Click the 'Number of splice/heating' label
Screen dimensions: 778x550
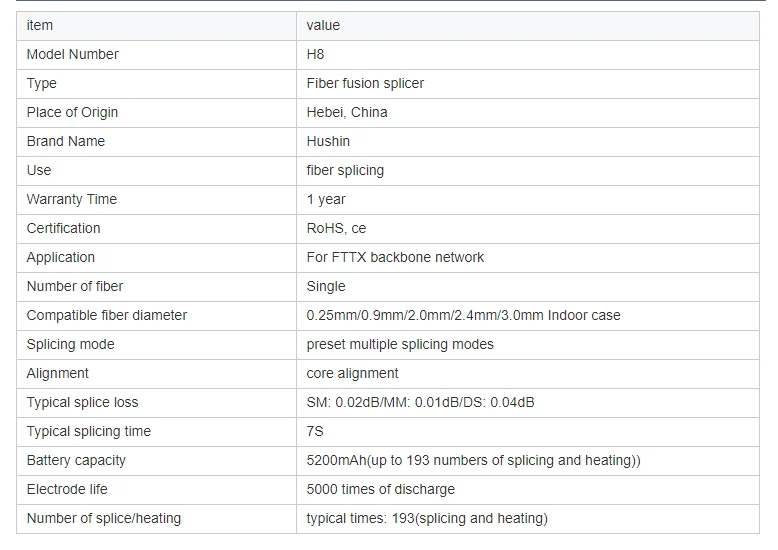click(103, 518)
